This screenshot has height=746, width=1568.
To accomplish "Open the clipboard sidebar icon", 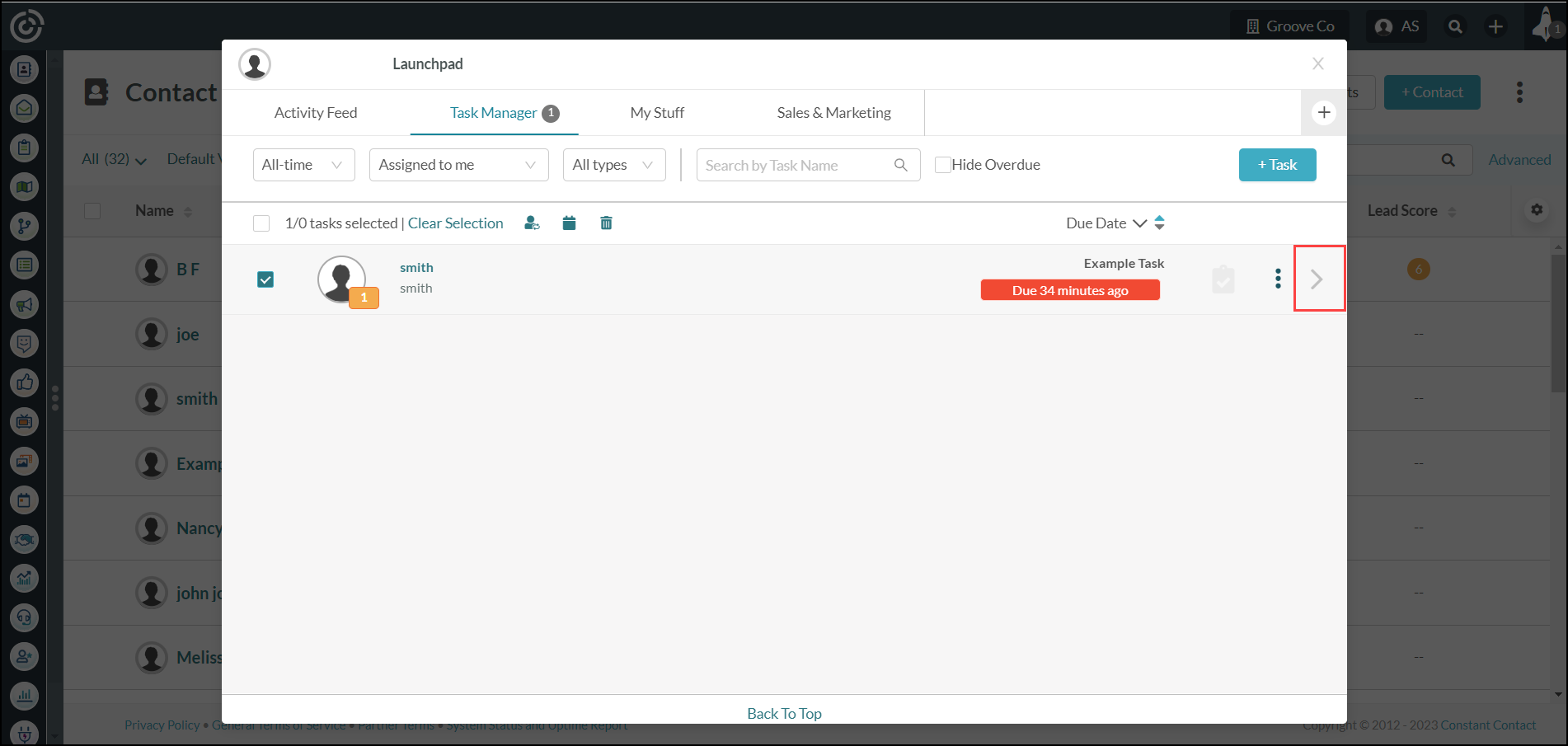I will (25, 148).
